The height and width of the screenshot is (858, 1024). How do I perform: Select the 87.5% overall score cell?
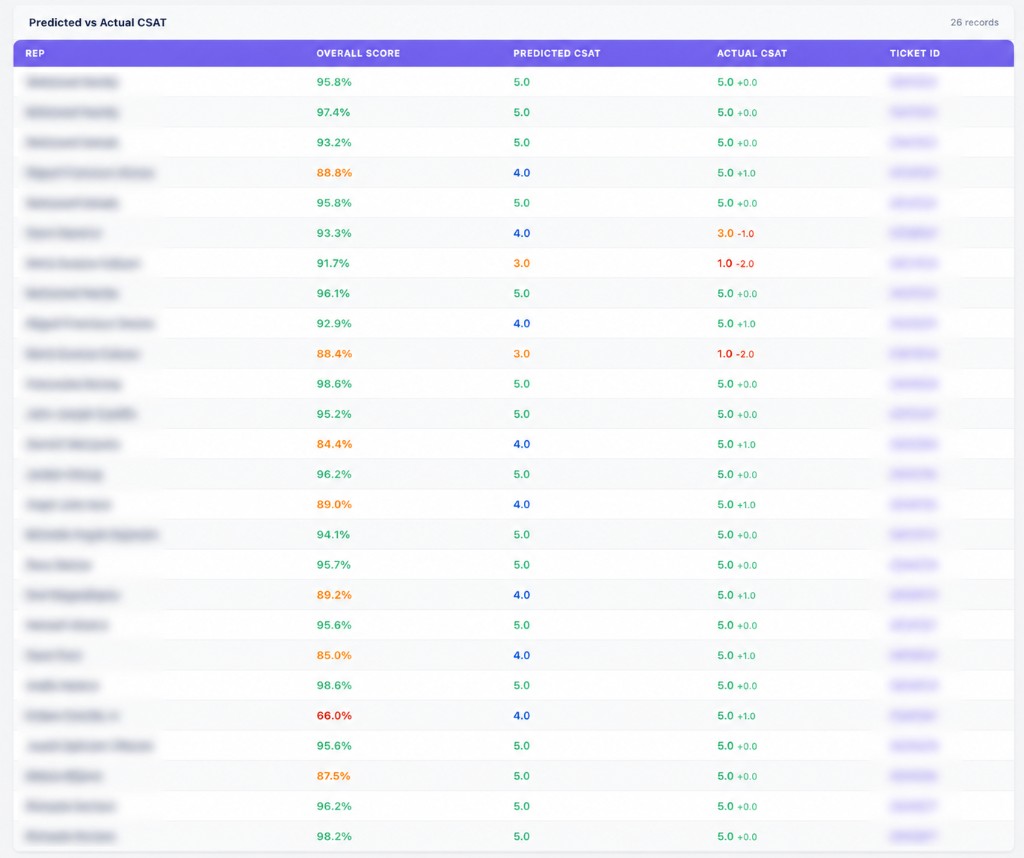pyautogui.click(x=333, y=776)
